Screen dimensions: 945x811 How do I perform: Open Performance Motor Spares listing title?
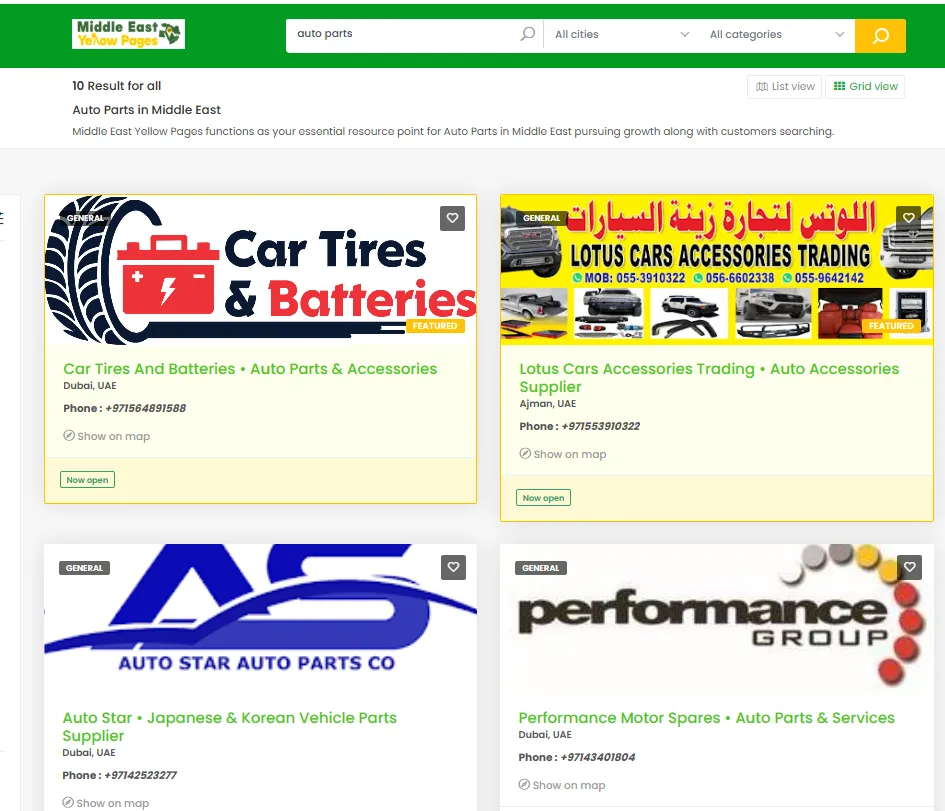click(706, 718)
